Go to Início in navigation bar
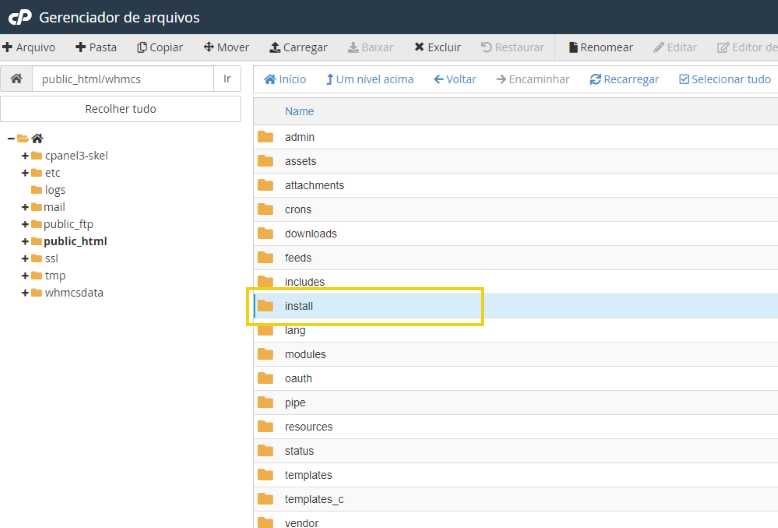 (285, 79)
